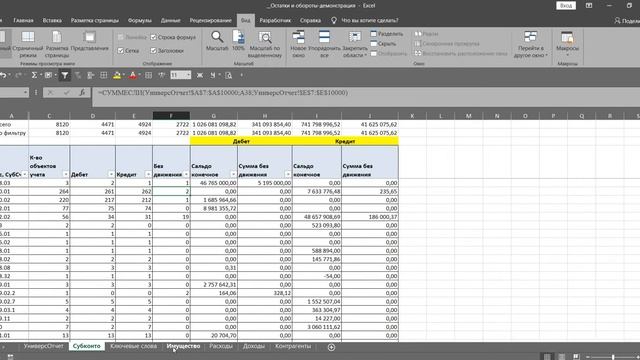
Task: Switch to the Имущество sheet tab
Action: (x=183, y=346)
